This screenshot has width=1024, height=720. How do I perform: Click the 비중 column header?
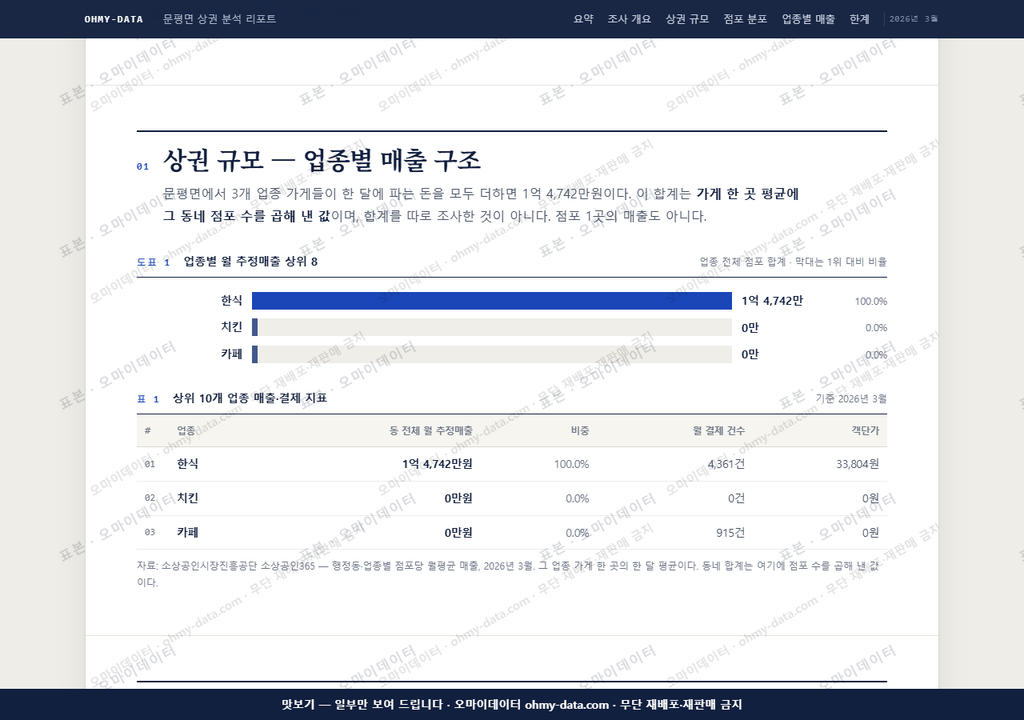click(x=580, y=431)
